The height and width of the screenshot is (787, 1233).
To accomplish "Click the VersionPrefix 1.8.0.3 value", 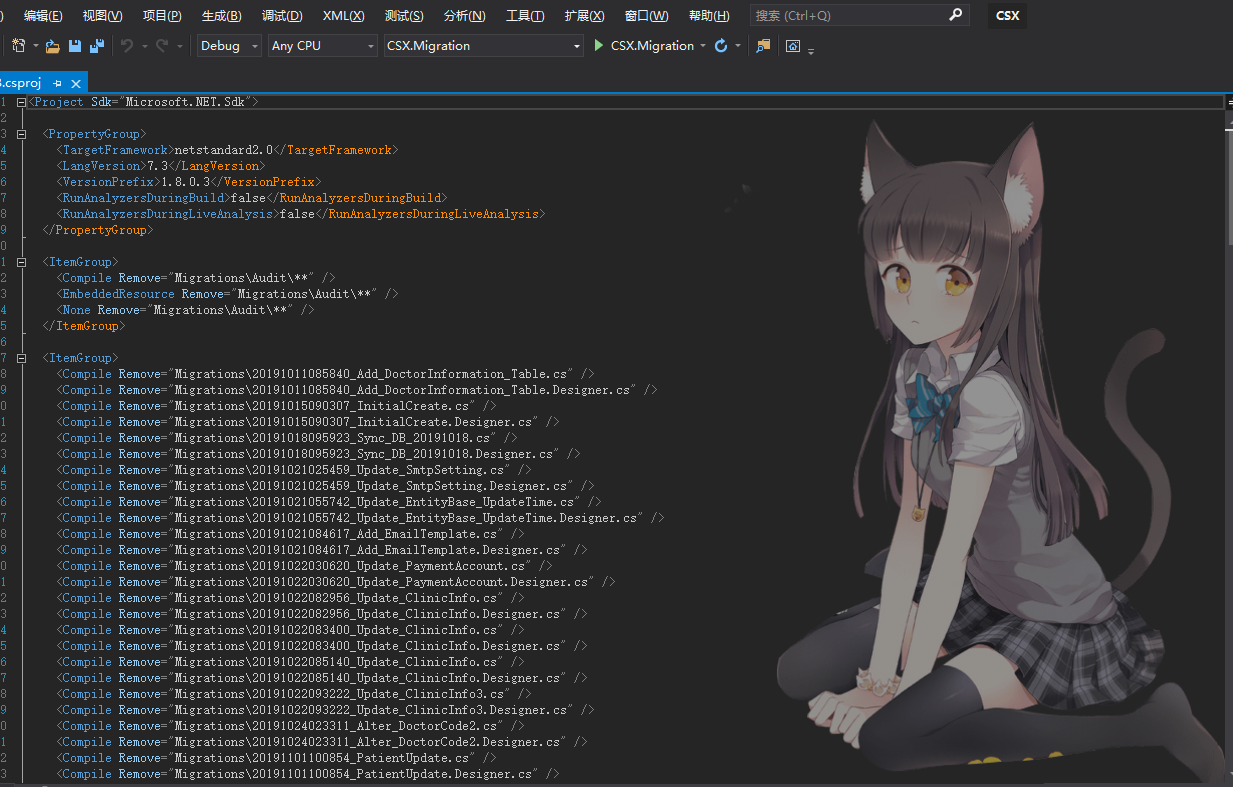I will point(186,182).
